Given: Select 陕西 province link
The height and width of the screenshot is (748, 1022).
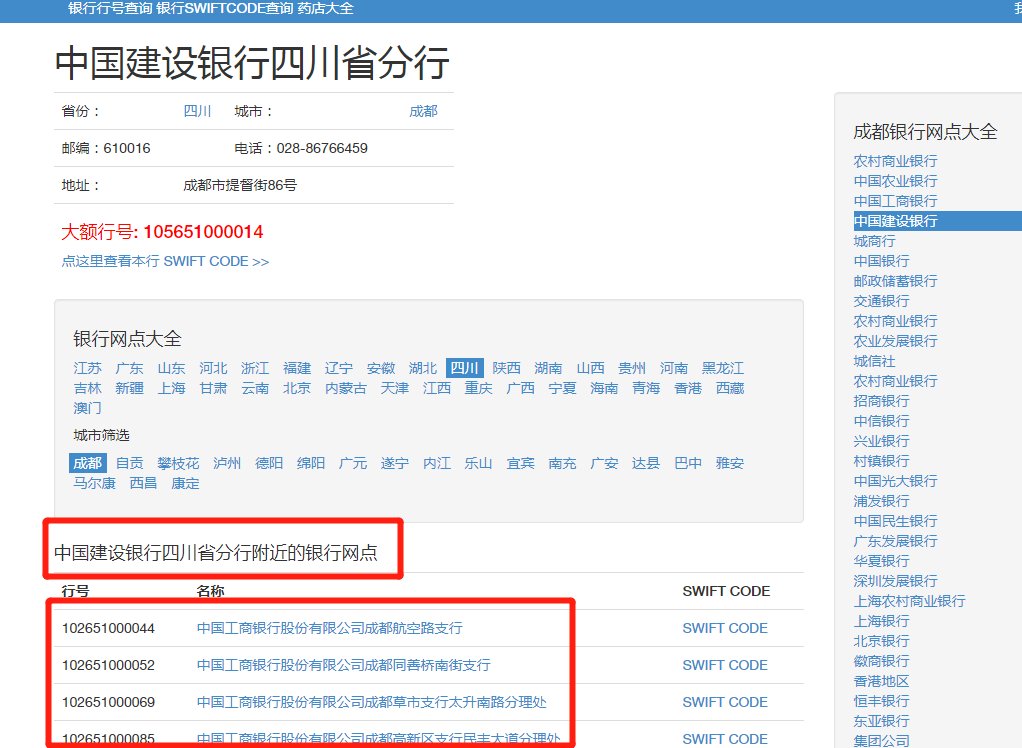Looking at the screenshot, I should tap(506, 368).
